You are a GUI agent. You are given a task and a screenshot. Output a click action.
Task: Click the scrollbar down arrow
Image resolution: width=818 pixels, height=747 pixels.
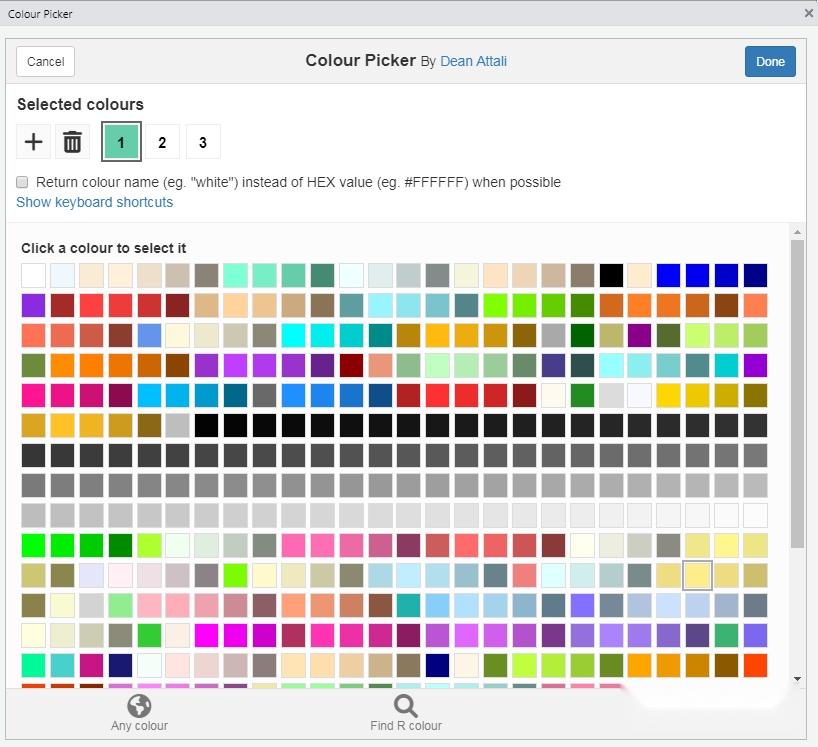point(798,678)
